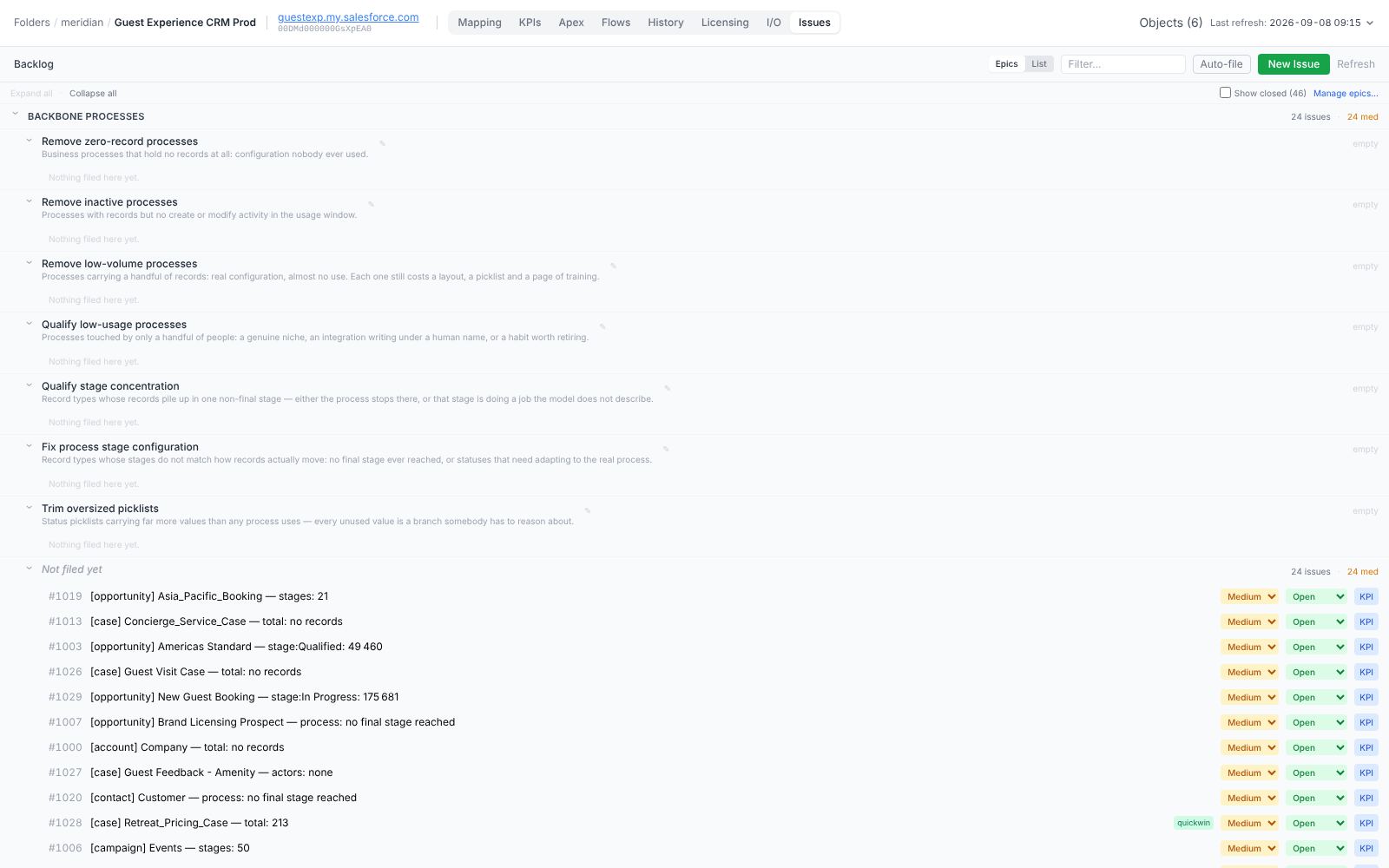This screenshot has width=1389, height=868.
Task: Collapse the Fix process stage configuration epic
Action: pos(29,445)
